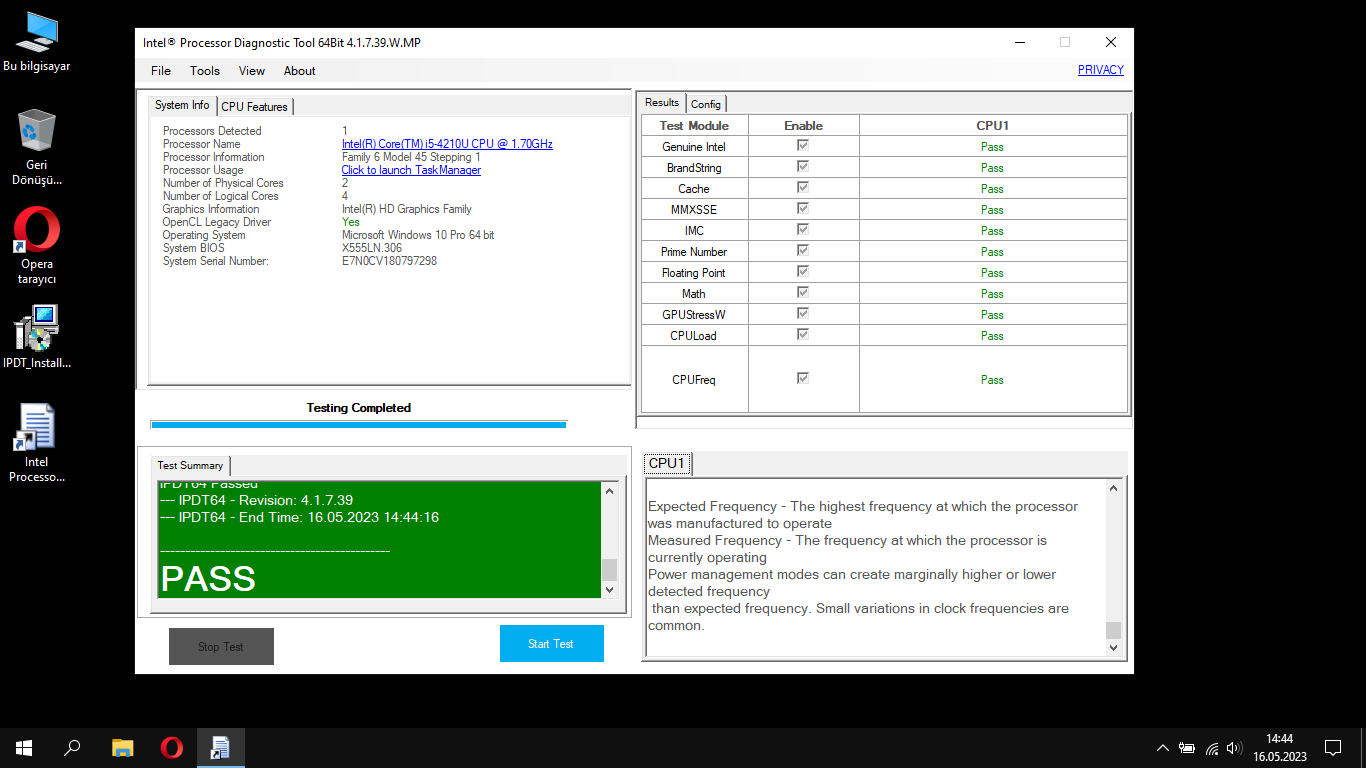Image resolution: width=1366 pixels, height=768 pixels.
Task: Toggle the Genuine Intel enable checkbox
Action: click(803, 146)
